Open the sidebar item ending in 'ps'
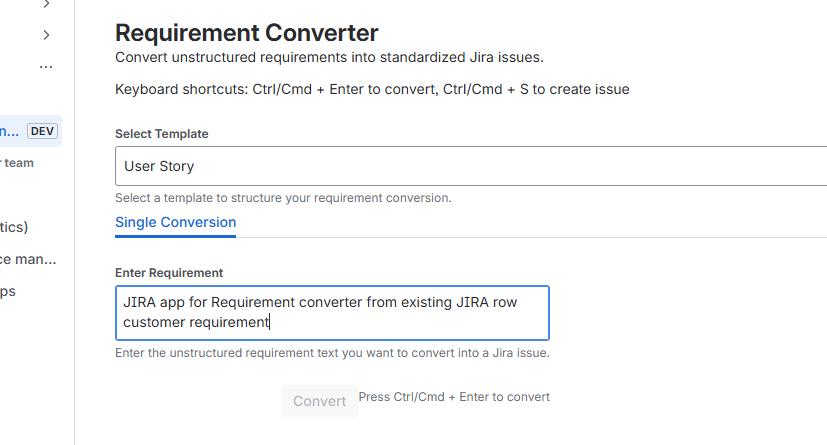Screen dimensions: 827x445 point(8,291)
